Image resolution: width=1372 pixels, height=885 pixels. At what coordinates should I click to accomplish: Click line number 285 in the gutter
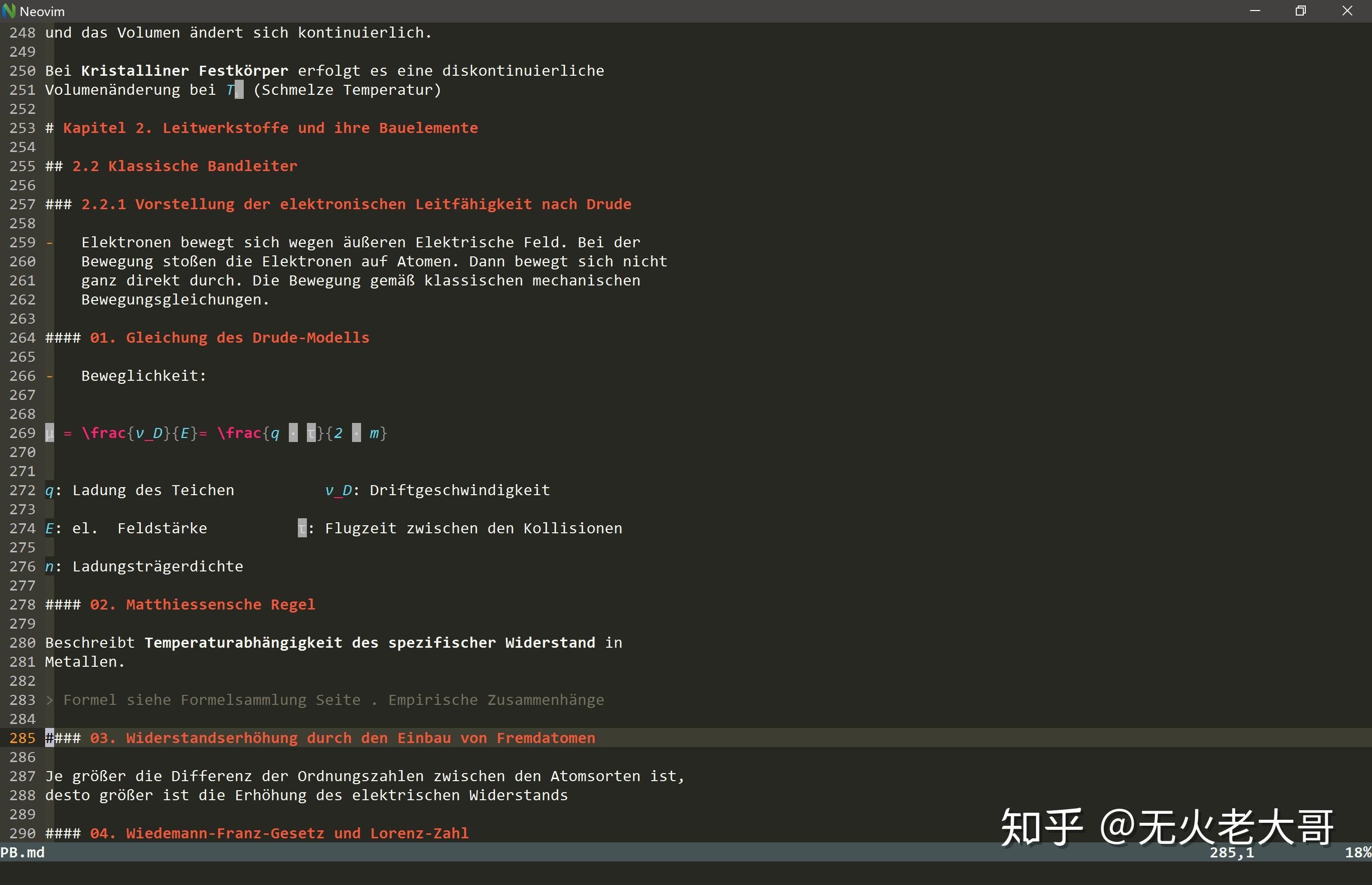pyautogui.click(x=22, y=738)
